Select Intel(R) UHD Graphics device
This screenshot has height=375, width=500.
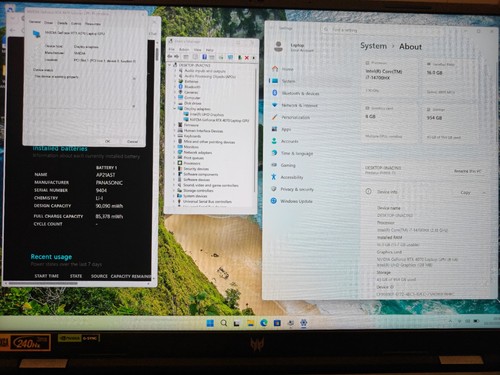pyautogui.click(x=207, y=114)
